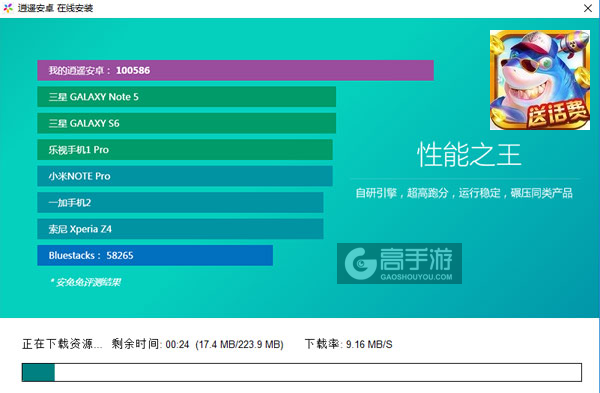Click the Bluestacks 58265 score bar
This screenshot has width=600, height=393.
pos(155,255)
